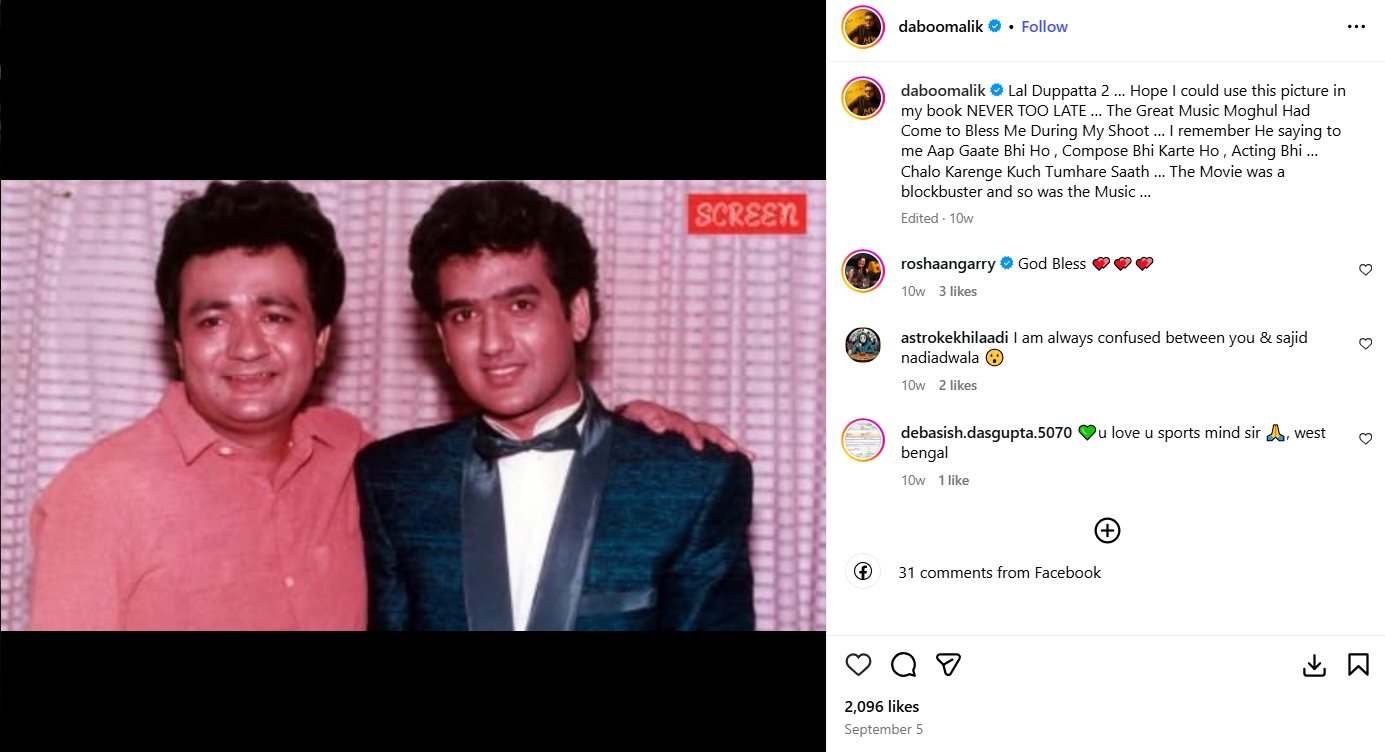This screenshot has height=752, width=1385.
Task: Open daboomalik profile picture in header
Action: click(x=863, y=27)
